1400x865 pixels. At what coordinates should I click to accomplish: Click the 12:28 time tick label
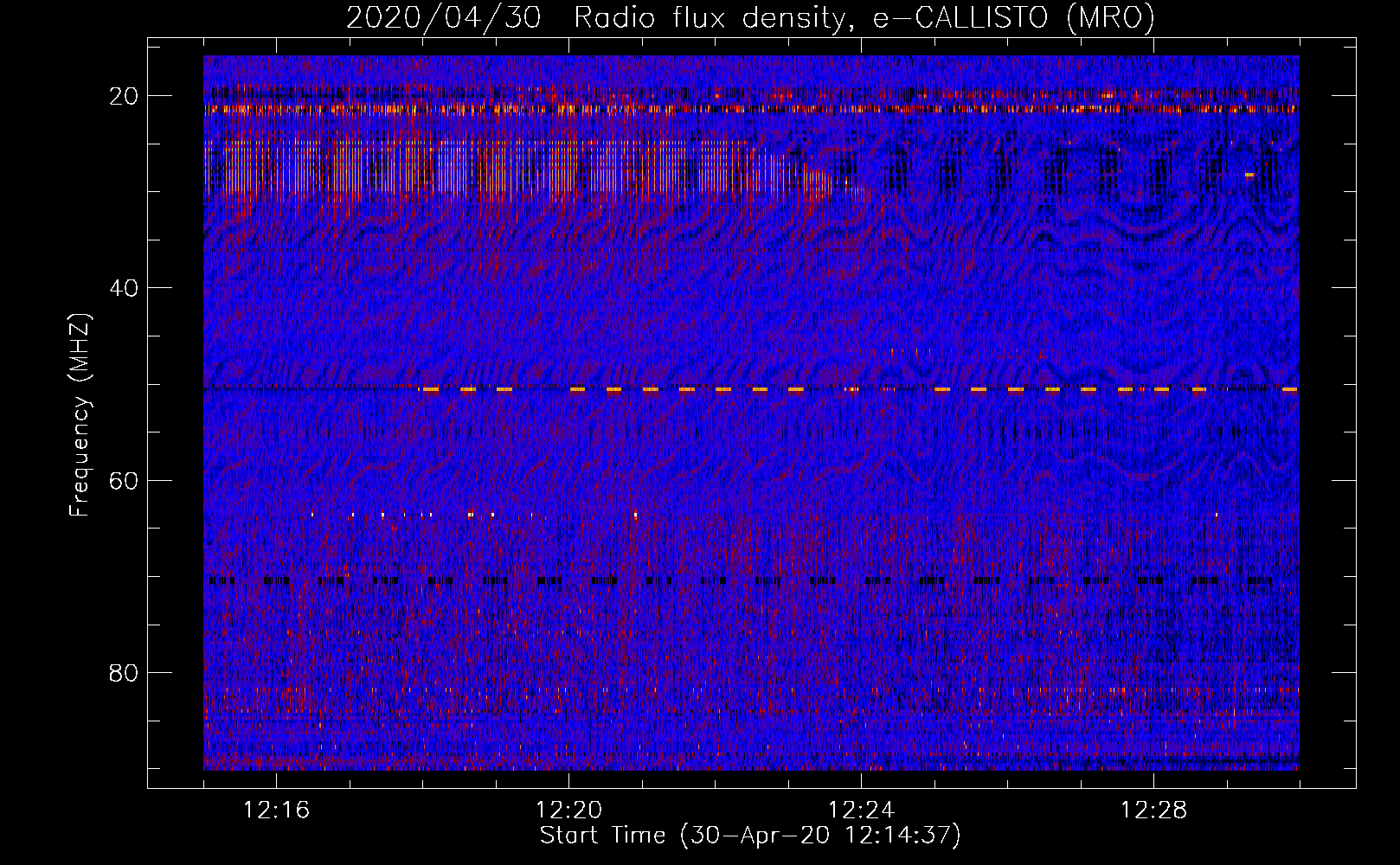tap(1154, 810)
